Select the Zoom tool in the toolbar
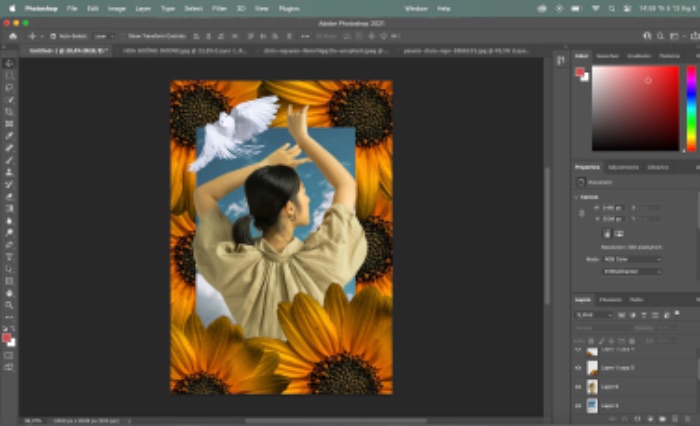The image size is (700, 426). coord(9,305)
